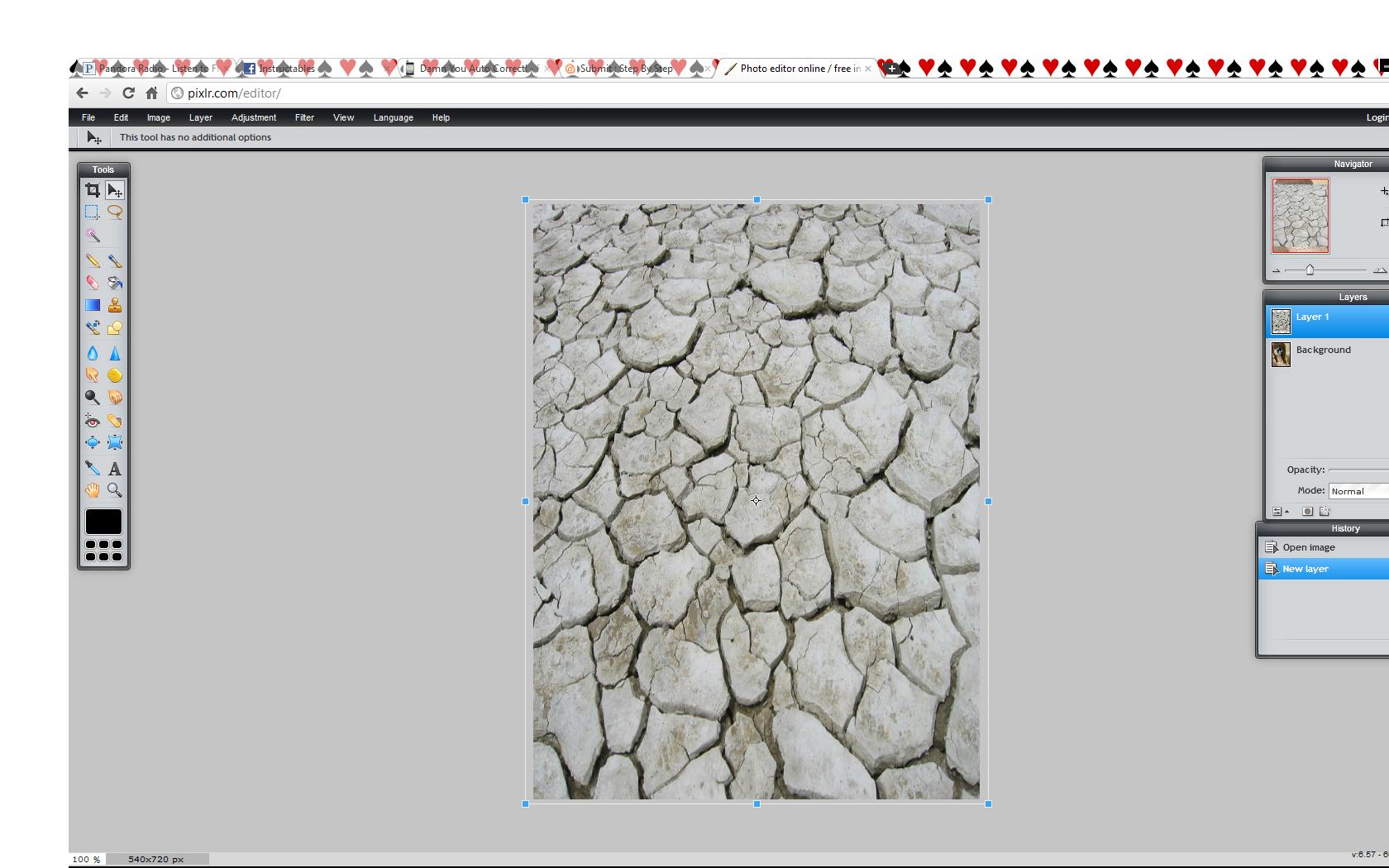The image size is (1389, 868).
Task: Select the Color Replace tool
Action: point(92,328)
